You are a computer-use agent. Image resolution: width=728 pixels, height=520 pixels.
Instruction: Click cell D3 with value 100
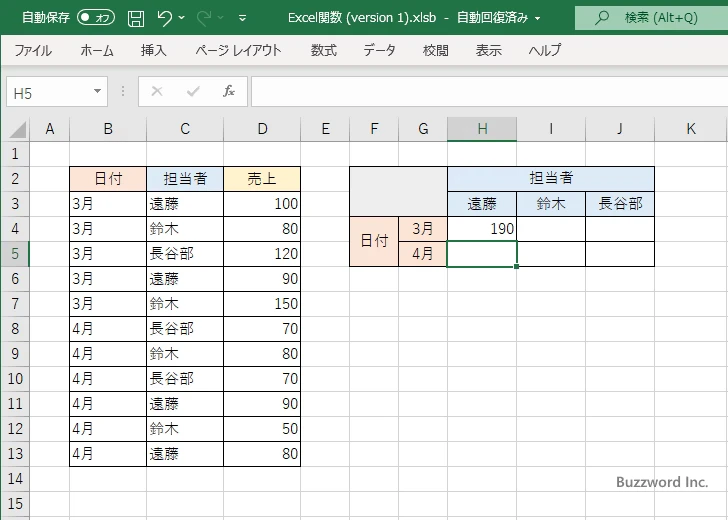pyautogui.click(x=262, y=204)
